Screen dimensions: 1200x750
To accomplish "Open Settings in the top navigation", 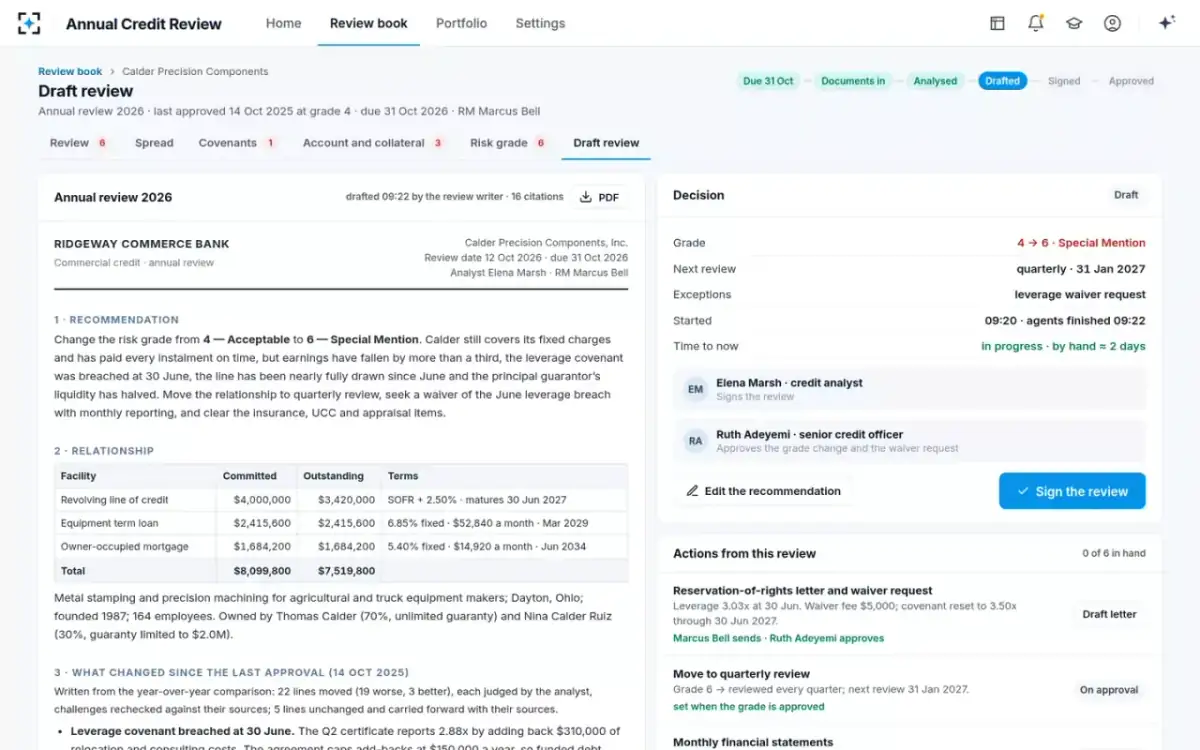I will pyautogui.click(x=540, y=23).
